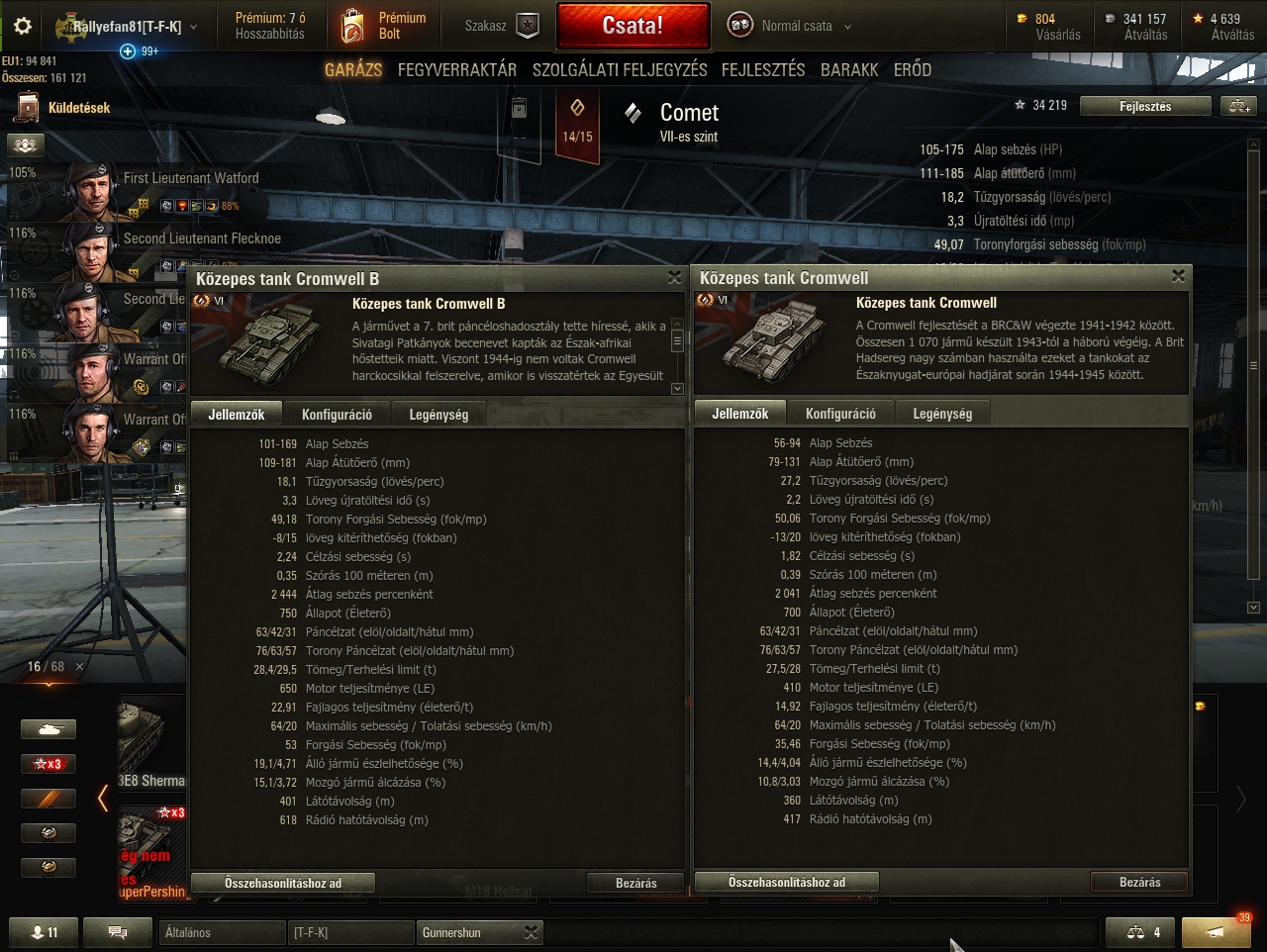Screen dimensions: 1267x952
Task: Switch to Konfiguráció tab in Cromwell B window
Action: (337, 415)
